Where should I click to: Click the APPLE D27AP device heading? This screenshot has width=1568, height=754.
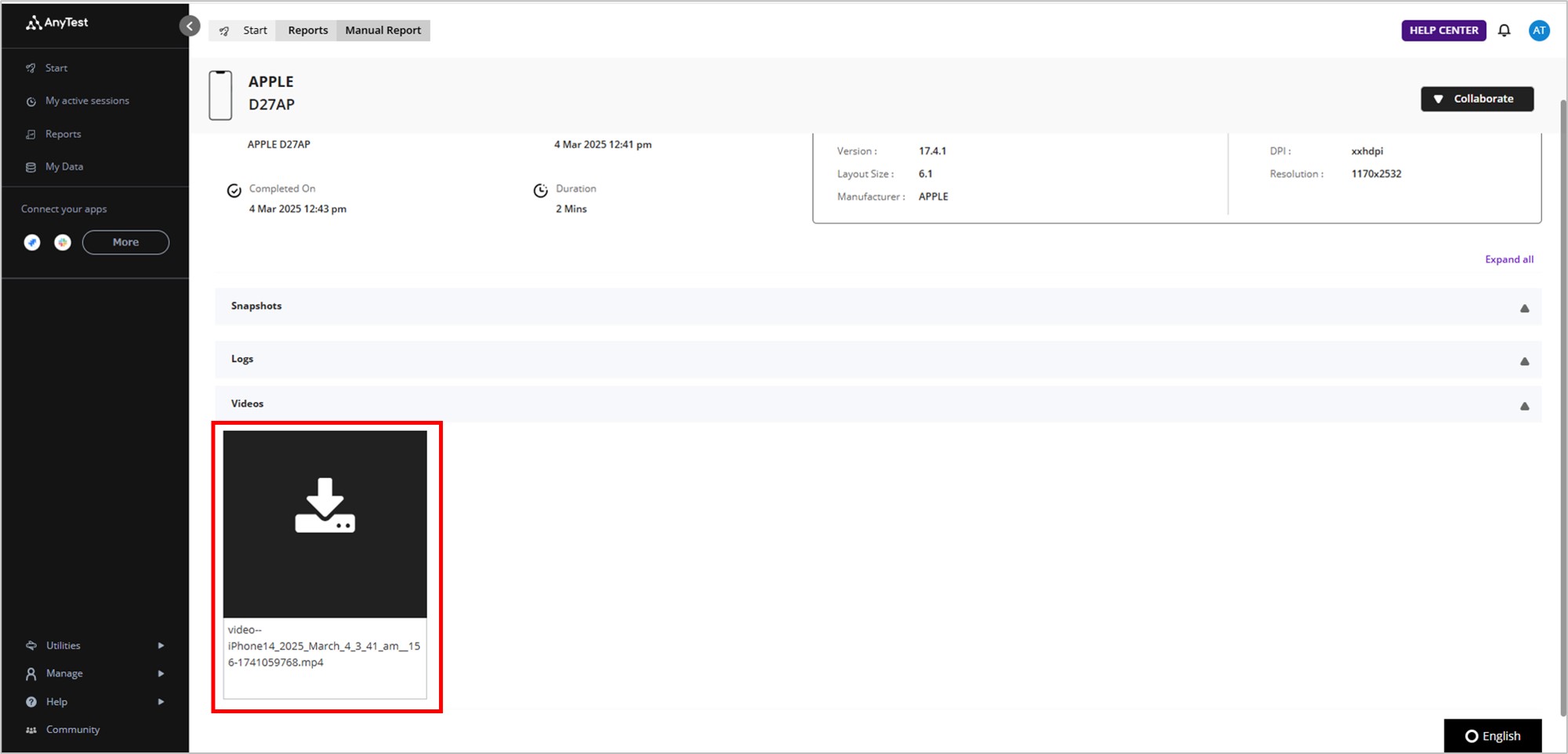pyautogui.click(x=271, y=93)
